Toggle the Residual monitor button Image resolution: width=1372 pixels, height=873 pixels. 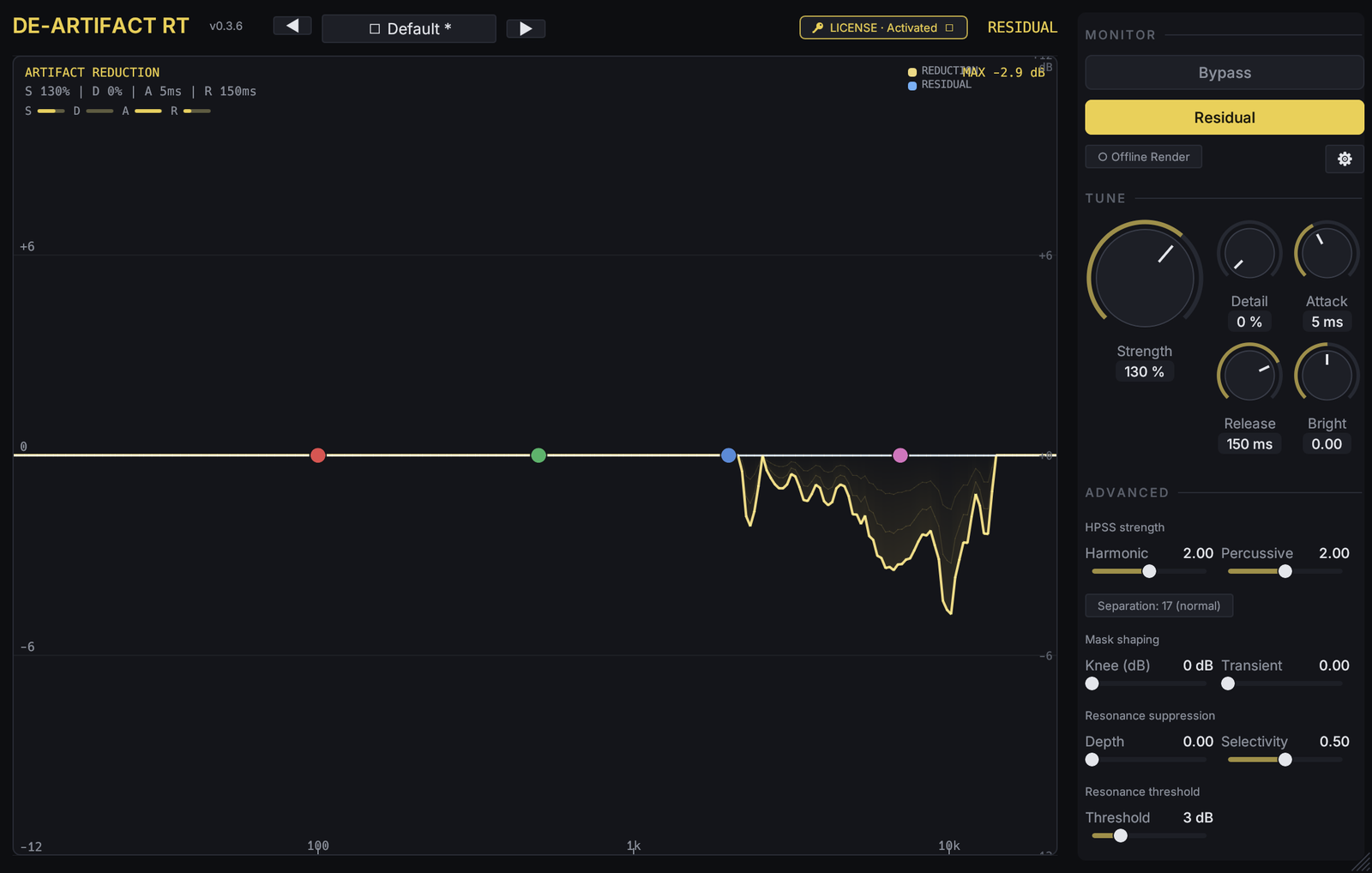(1224, 117)
